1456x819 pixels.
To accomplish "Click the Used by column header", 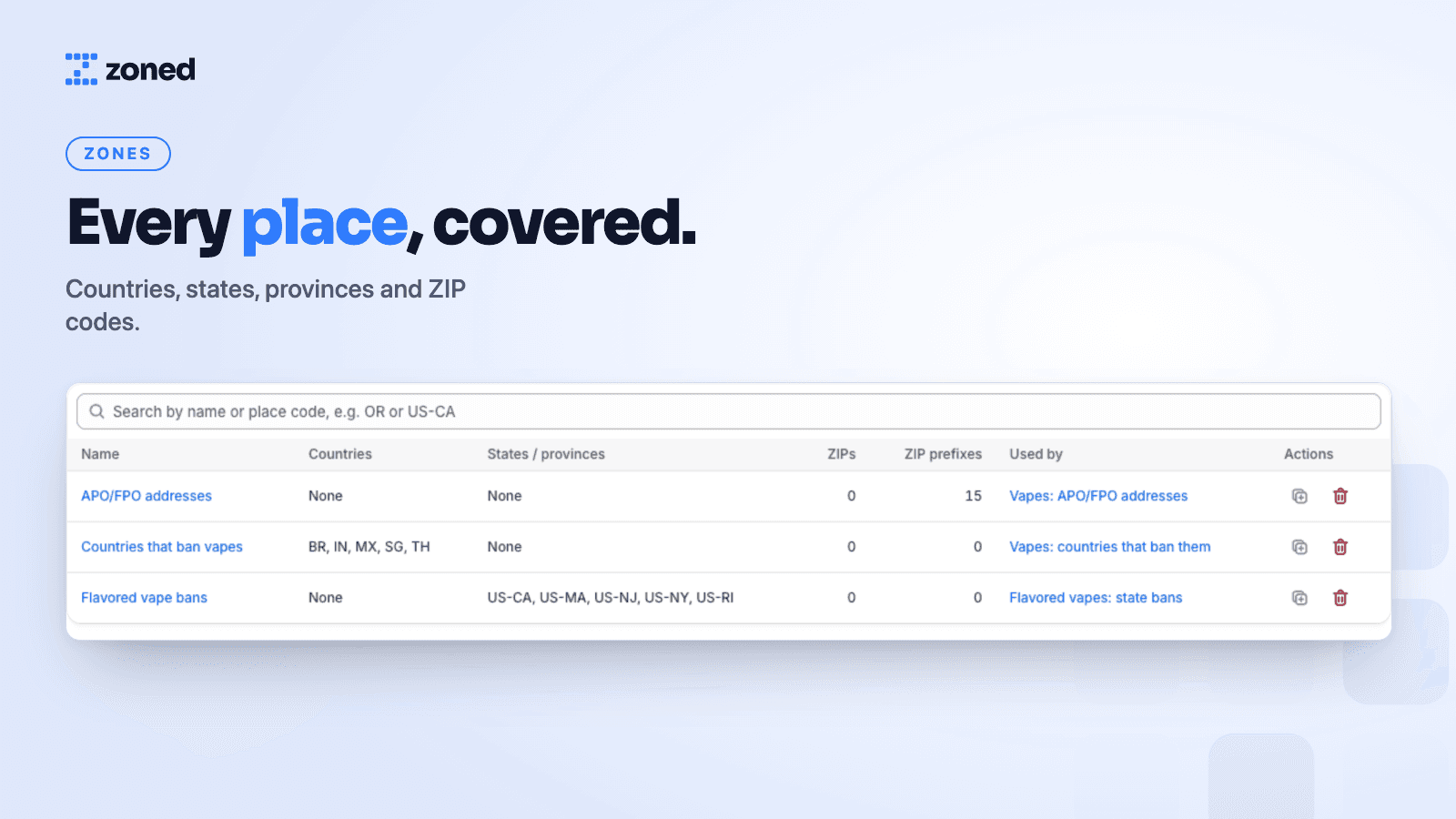I will click(1036, 454).
